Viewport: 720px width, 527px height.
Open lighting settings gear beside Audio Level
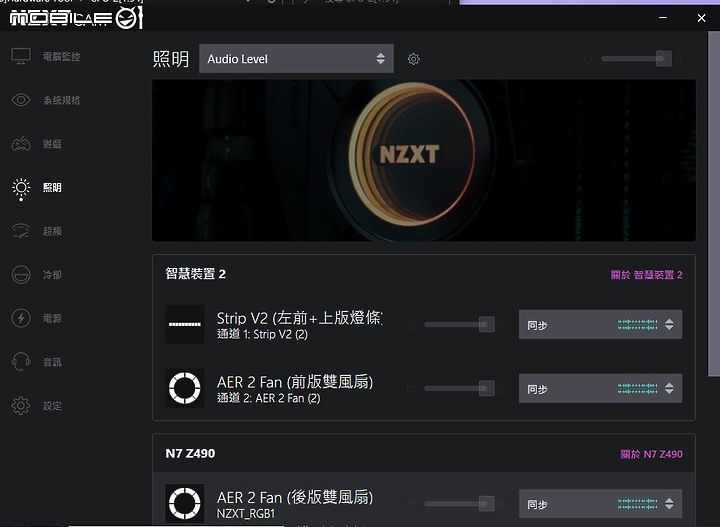point(413,59)
